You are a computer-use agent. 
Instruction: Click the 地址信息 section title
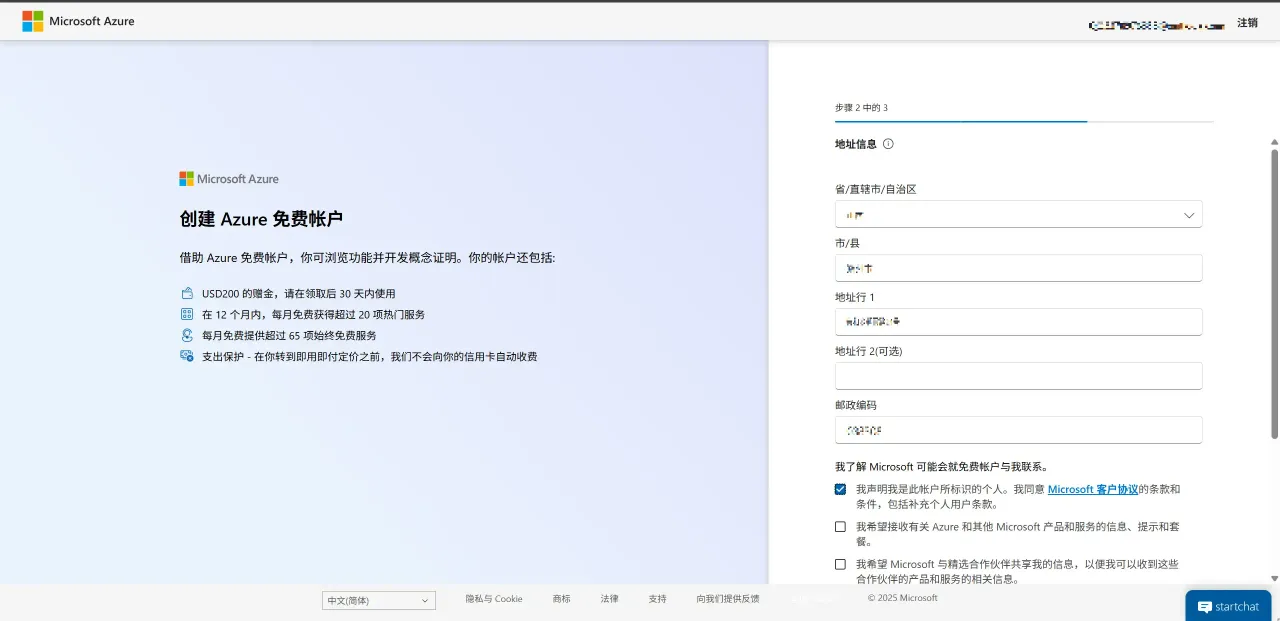[x=855, y=144]
